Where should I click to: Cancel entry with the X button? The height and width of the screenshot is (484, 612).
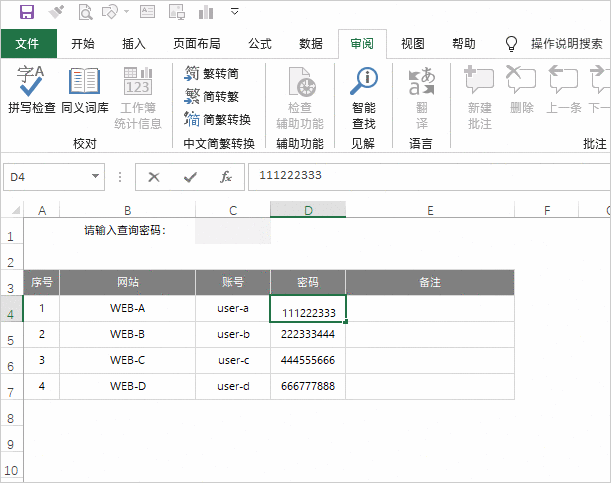coord(154,177)
